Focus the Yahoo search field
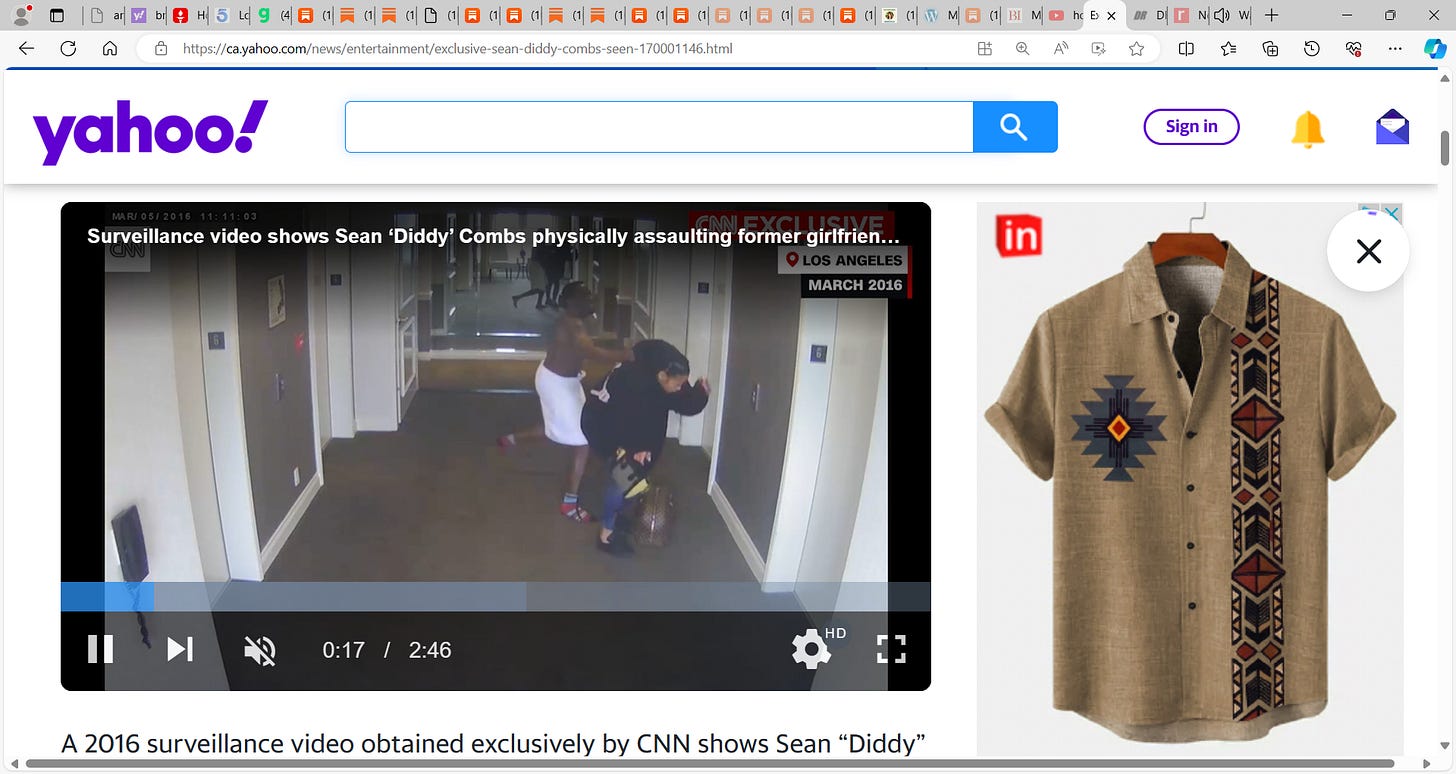The height and width of the screenshot is (774, 1456). coord(659,127)
